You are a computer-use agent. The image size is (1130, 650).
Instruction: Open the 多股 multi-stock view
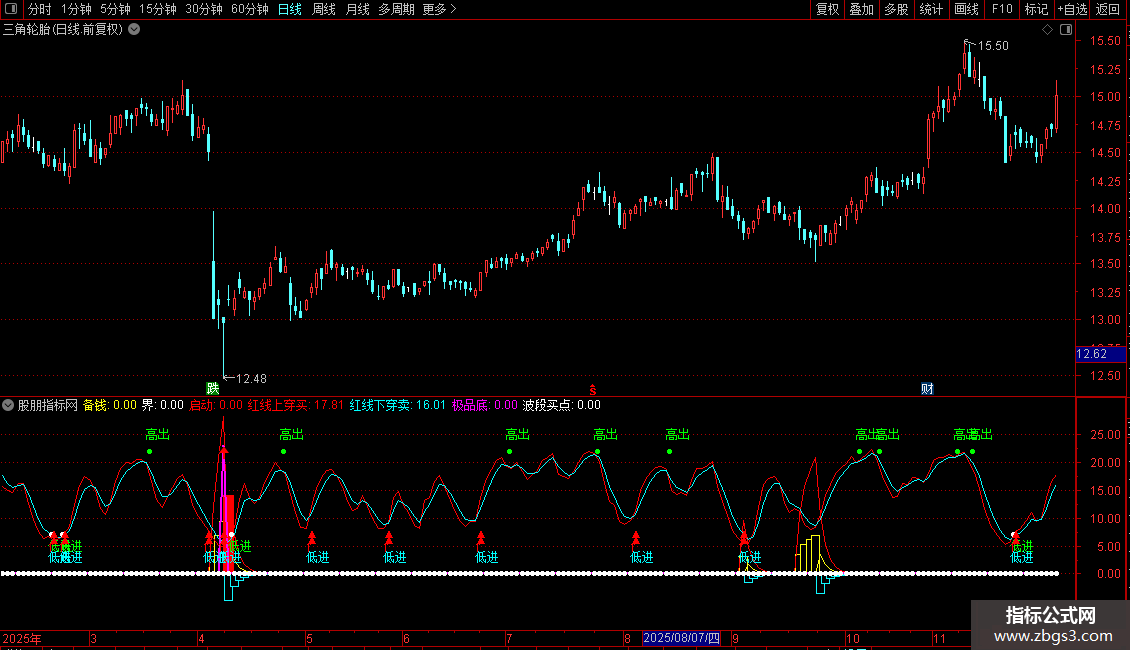pos(896,9)
